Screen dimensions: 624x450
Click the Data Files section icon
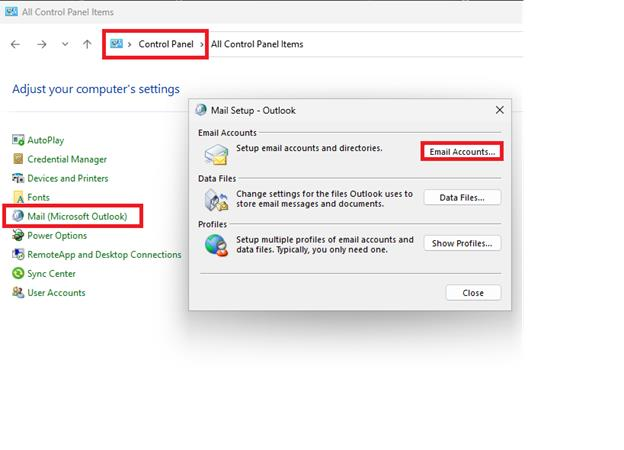pyautogui.click(x=216, y=200)
